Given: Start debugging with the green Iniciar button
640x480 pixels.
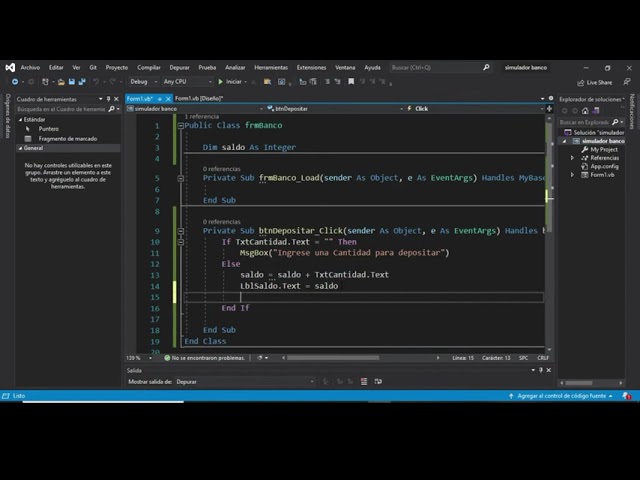Looking at the screenshot, I should pos(230,82).
